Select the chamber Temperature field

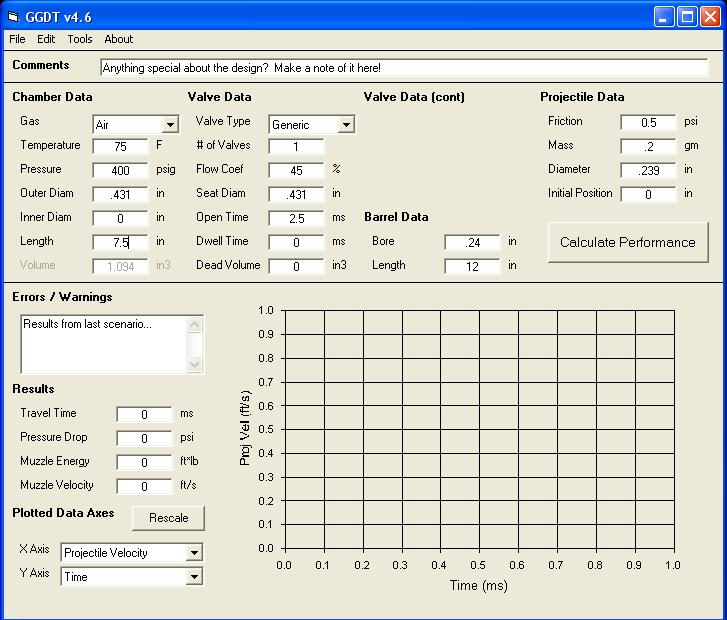coord(120,146)
